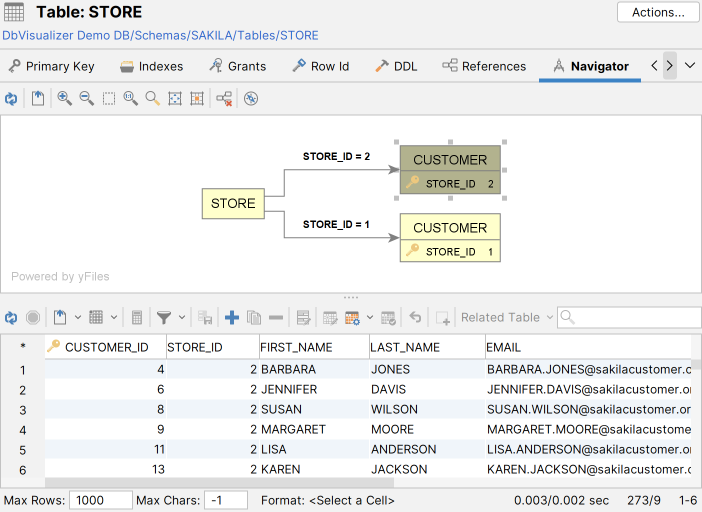Select the WILSON last name cell
The image size is (702, 512).
[x=427, y=409]
